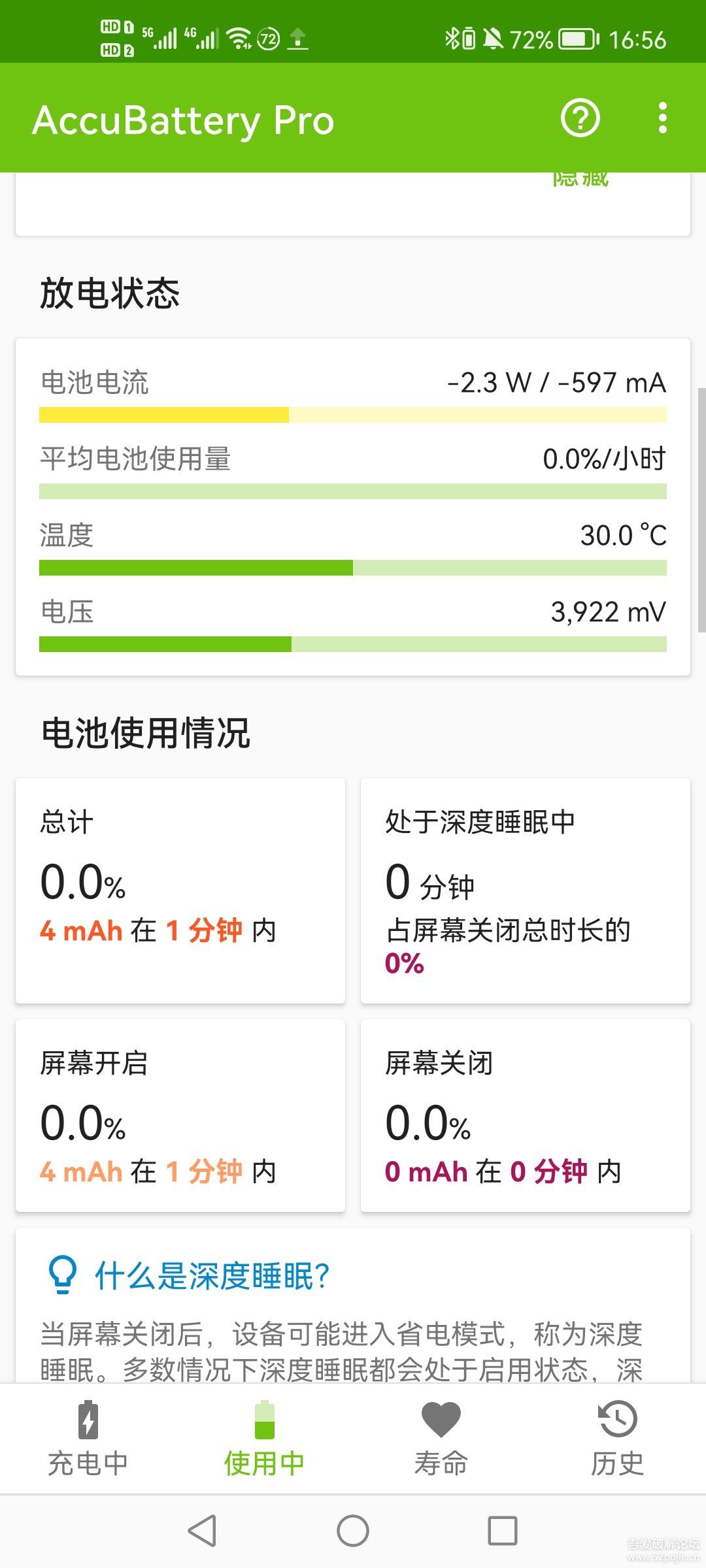Open the 处于深度睡眠中 card

point(526,890)
